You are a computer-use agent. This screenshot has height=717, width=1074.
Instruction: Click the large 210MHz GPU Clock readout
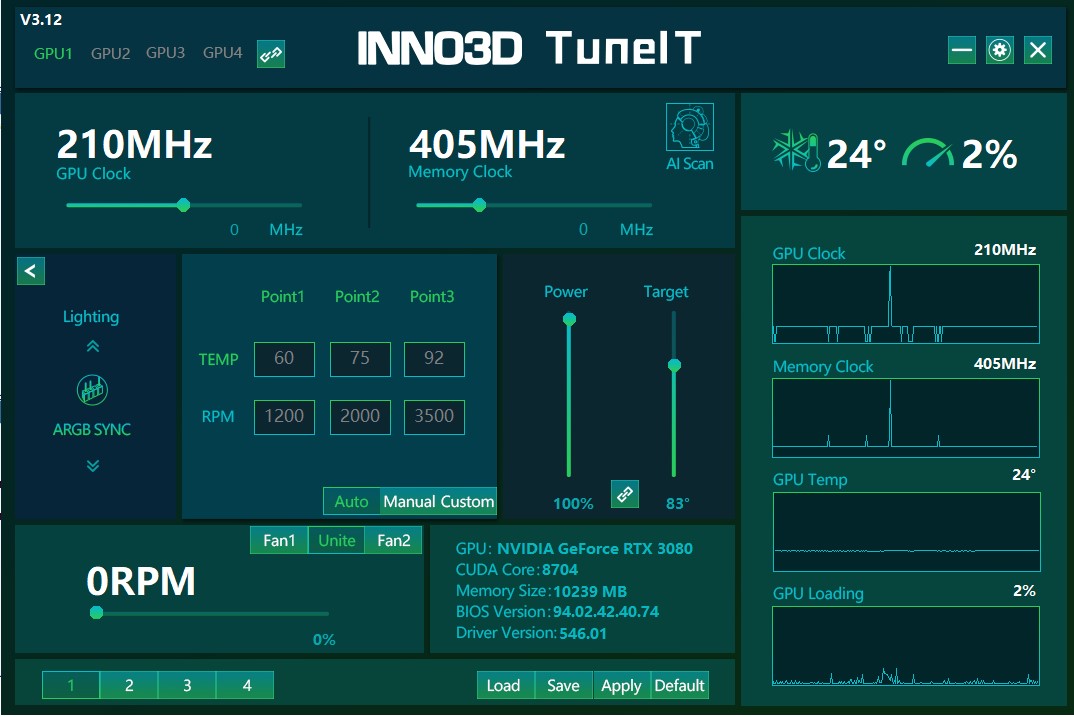click(134, 144)
